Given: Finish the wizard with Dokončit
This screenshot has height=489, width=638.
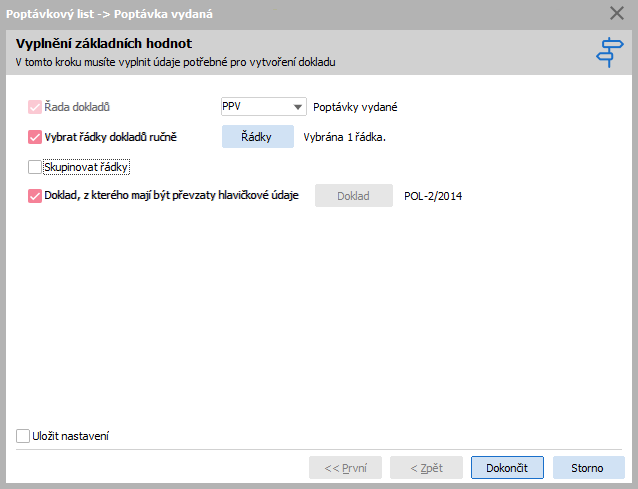Looking at the screenshot, I should [x=507, y=467].
